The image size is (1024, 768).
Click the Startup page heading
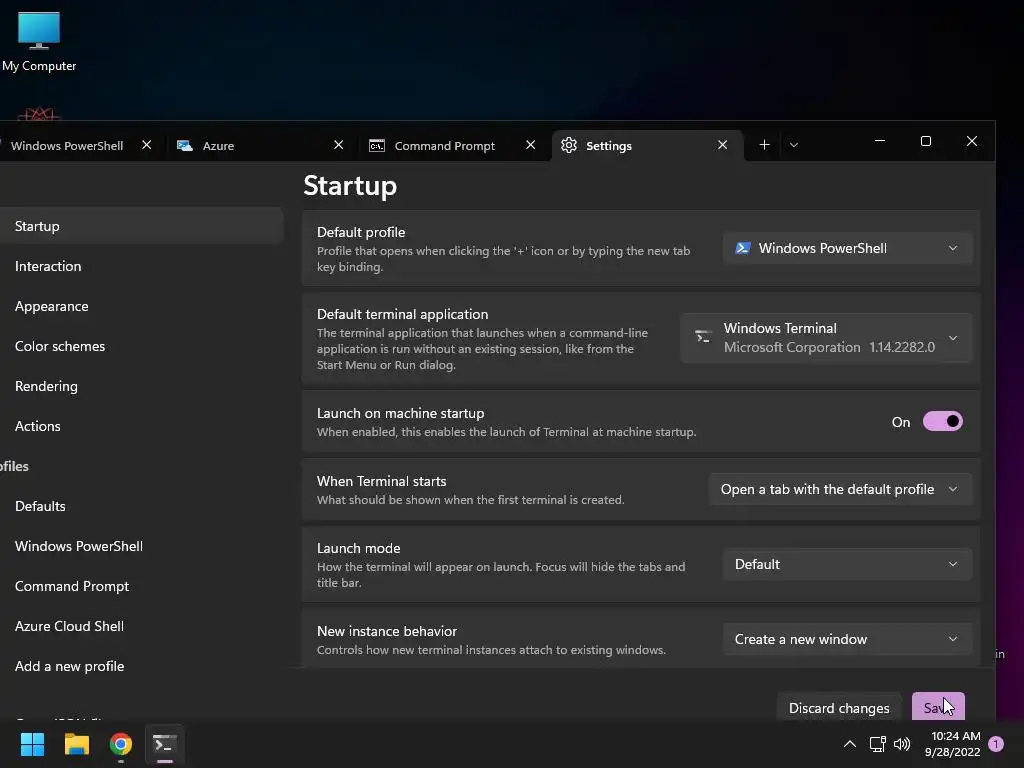[x=350, y=185]
